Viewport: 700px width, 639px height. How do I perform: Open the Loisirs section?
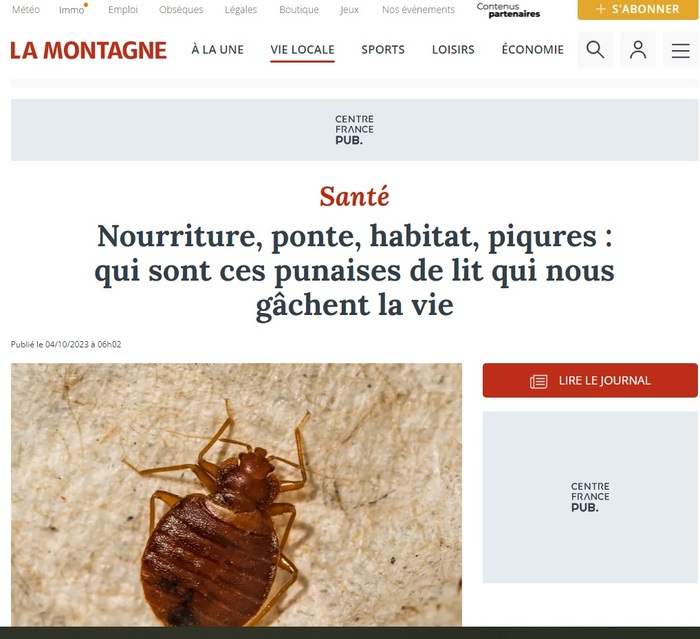453,50
